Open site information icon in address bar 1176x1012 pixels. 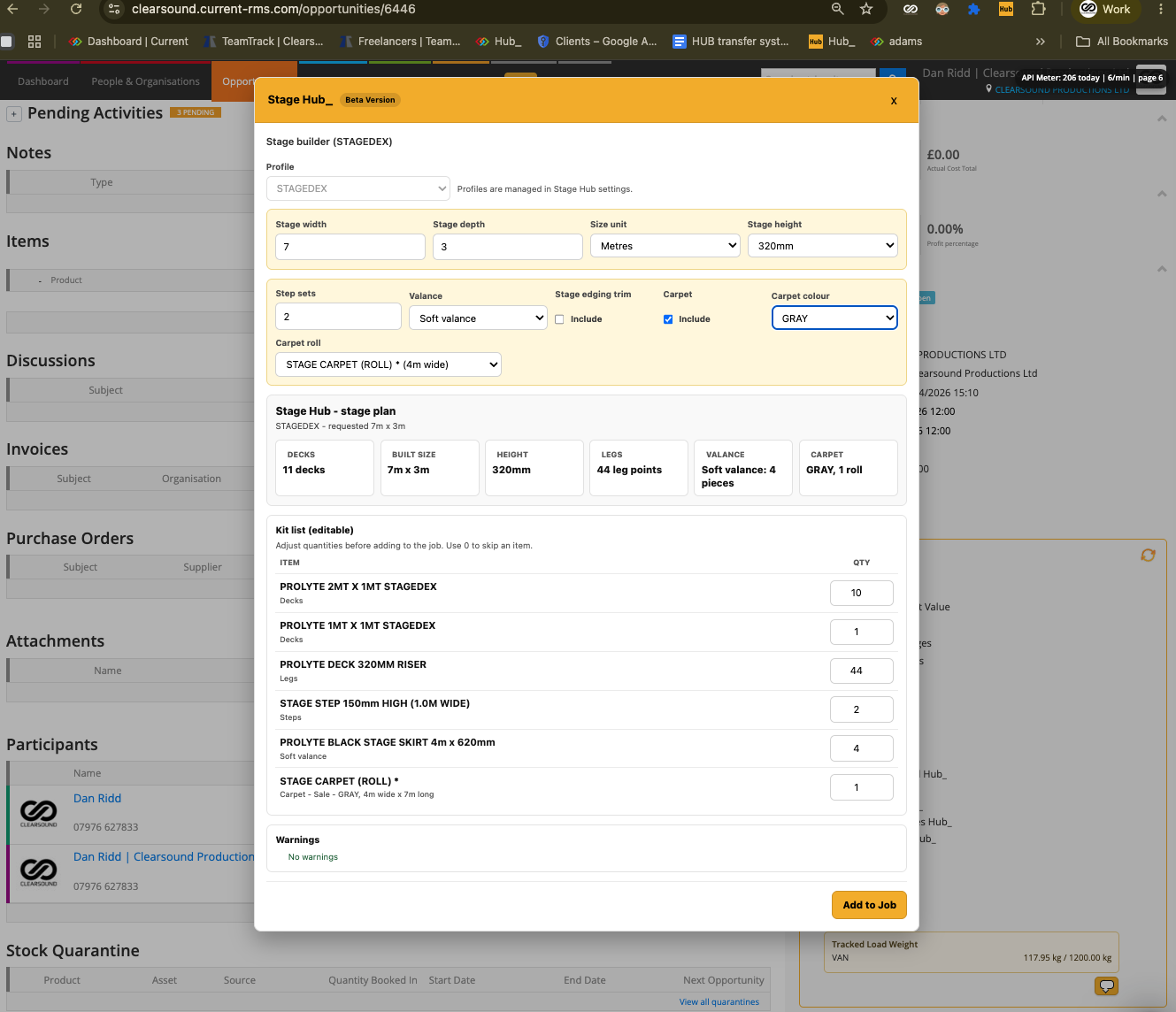(x=113, y=10)
